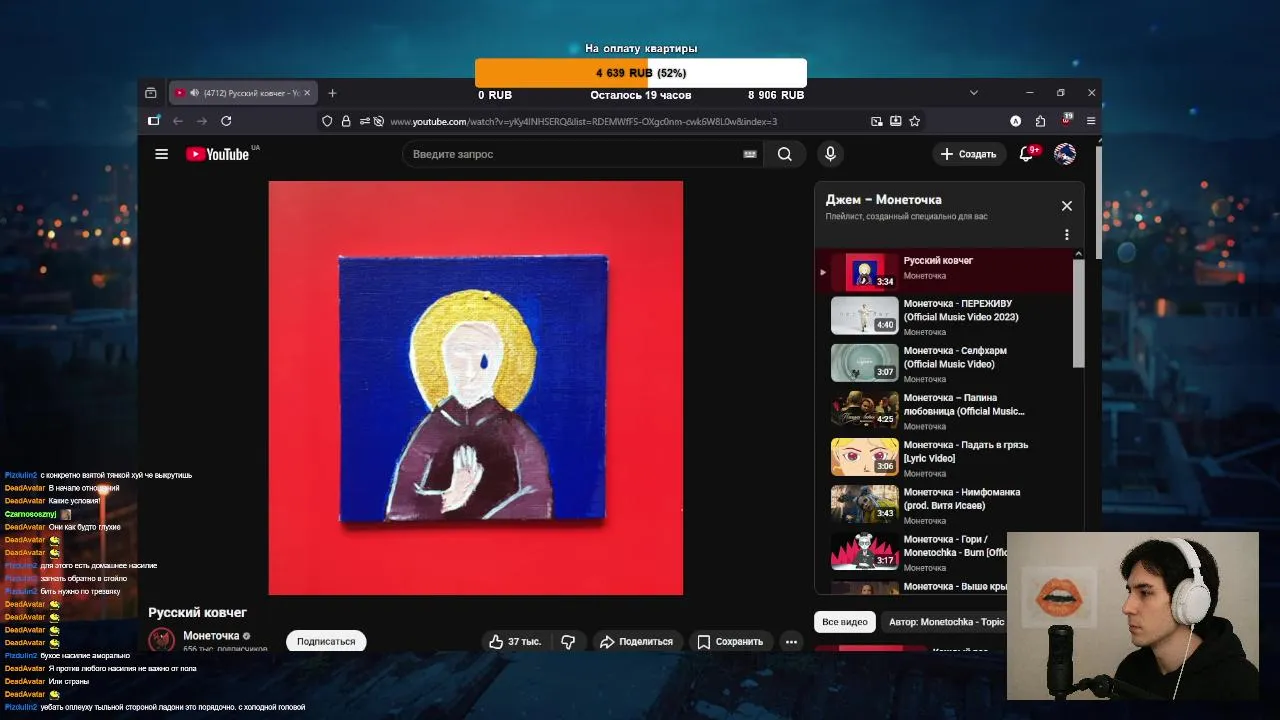Open the tab overview icon left of tabs
The height and width of the screenshot is (720, 1280).
[151, 93]
